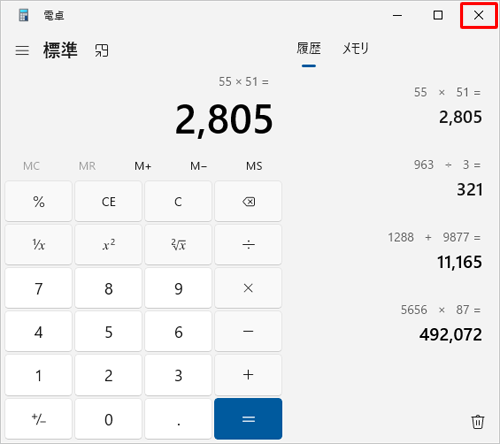Open the hamburger navigation menu
The image size is (500, 444).
click(22, 51)
